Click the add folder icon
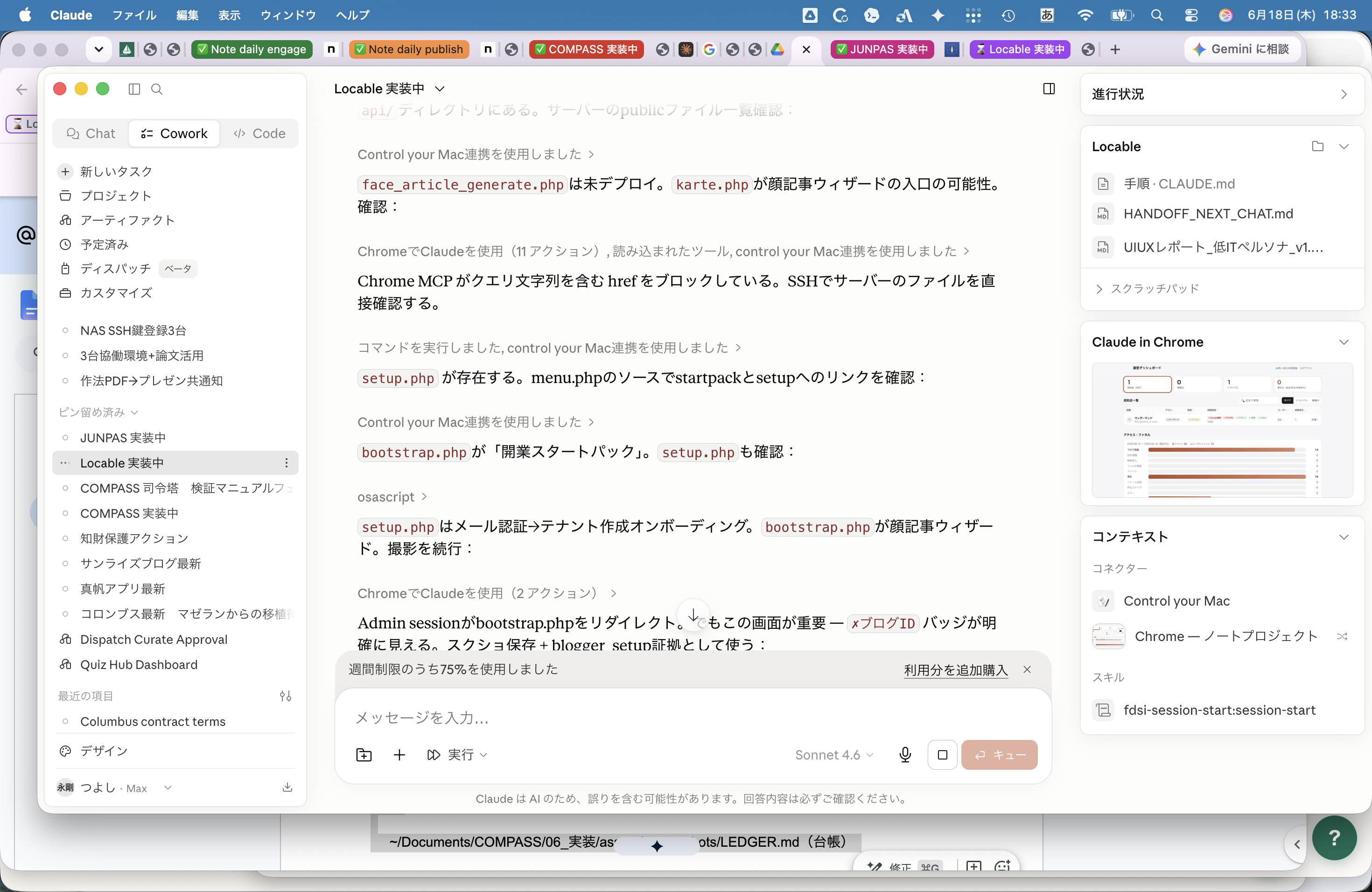This screenshot has width=1372, height=892. (364, 755)
